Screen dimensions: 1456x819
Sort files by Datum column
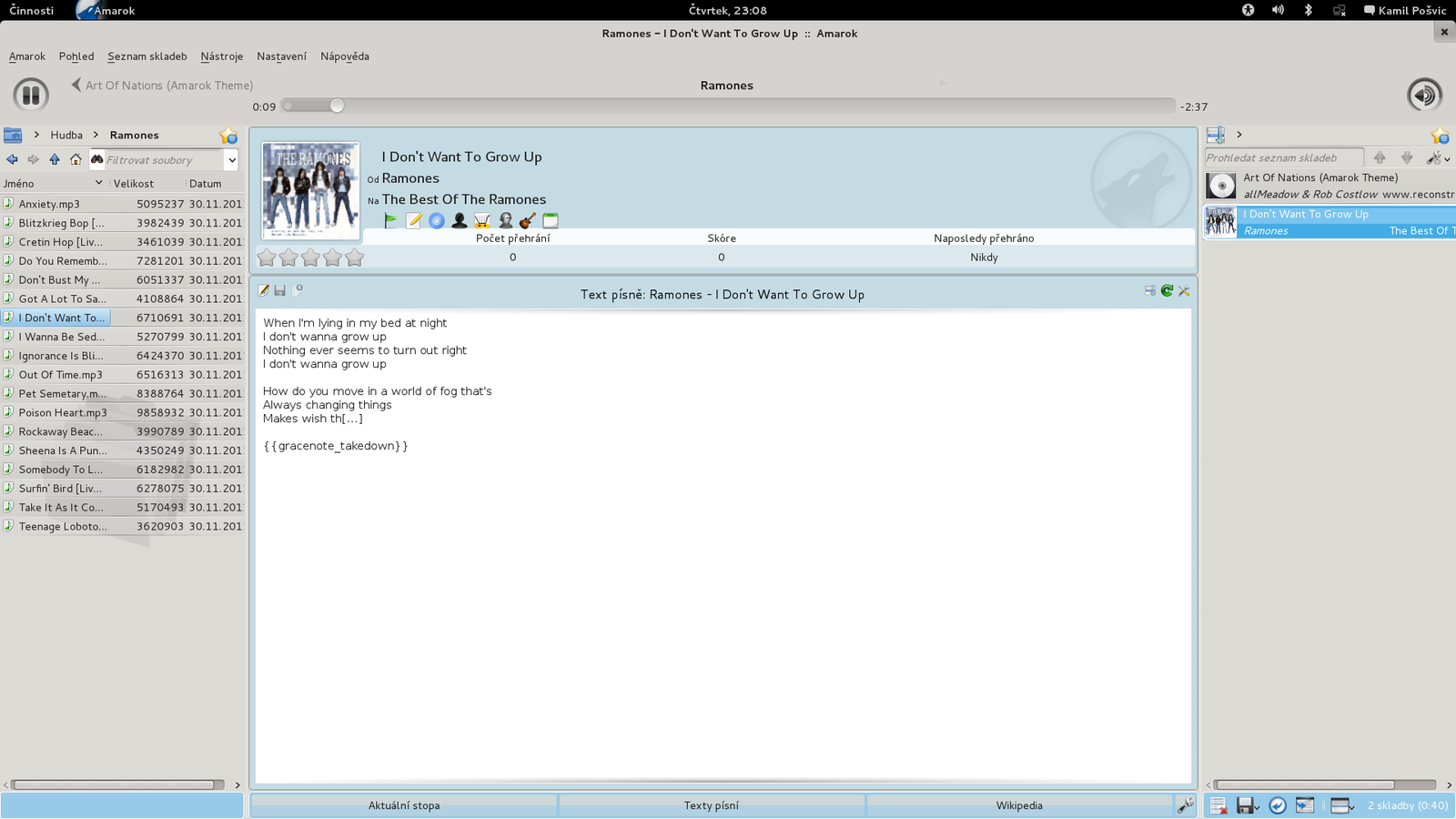[x=215, y=183]
